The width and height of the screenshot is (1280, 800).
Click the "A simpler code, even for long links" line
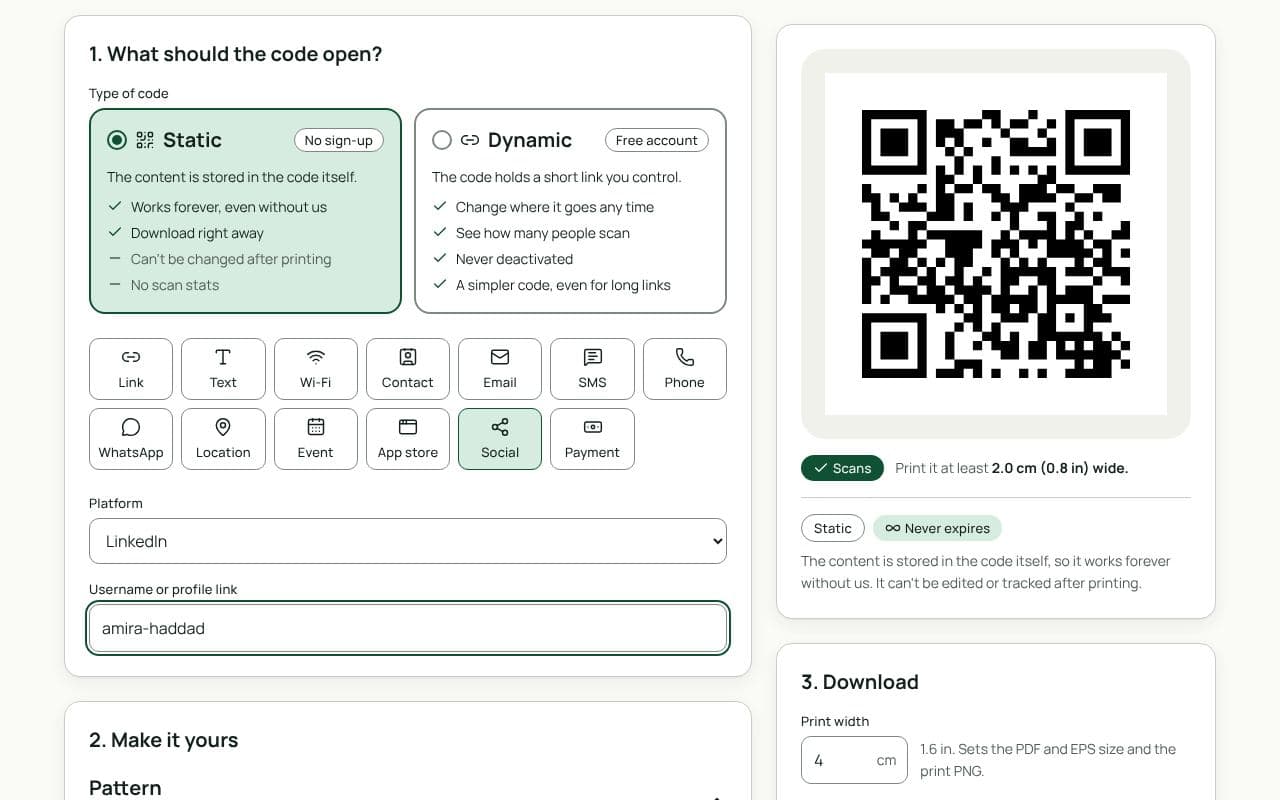click(x=563, y=285)
